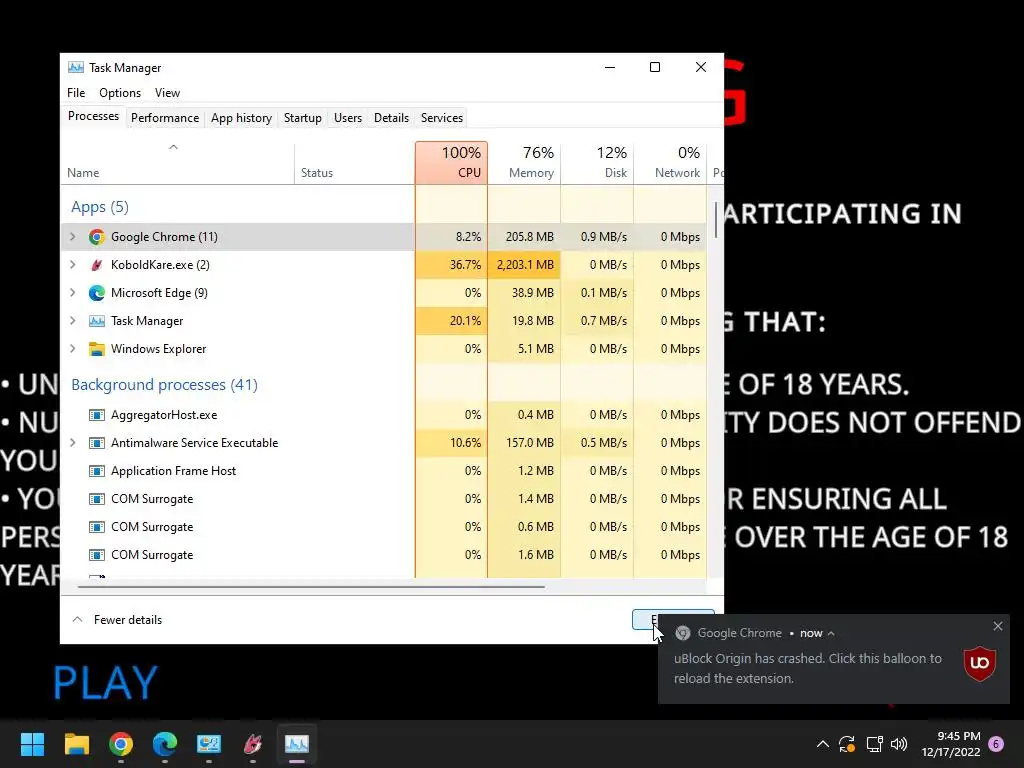Click the vertical scrollbar thumb in process list

716,220
